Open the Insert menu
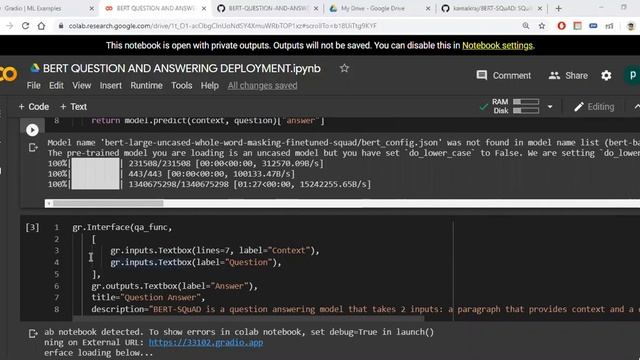The height and width of the screenshot is (360, 640). tap(111, 85)
